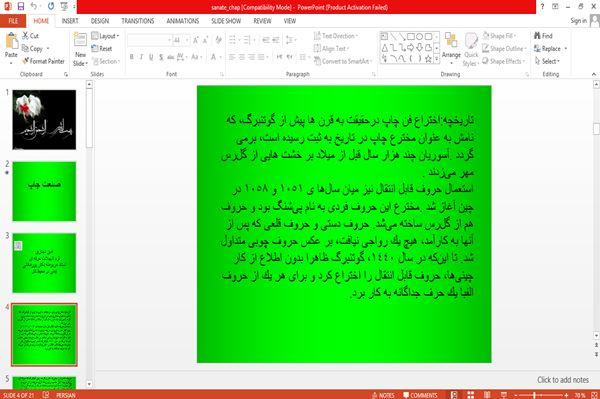This screenshot has height=399, width=600.
Task: Toggle Underline formatting
Action: pyautogui.click(x=151, y=57)
